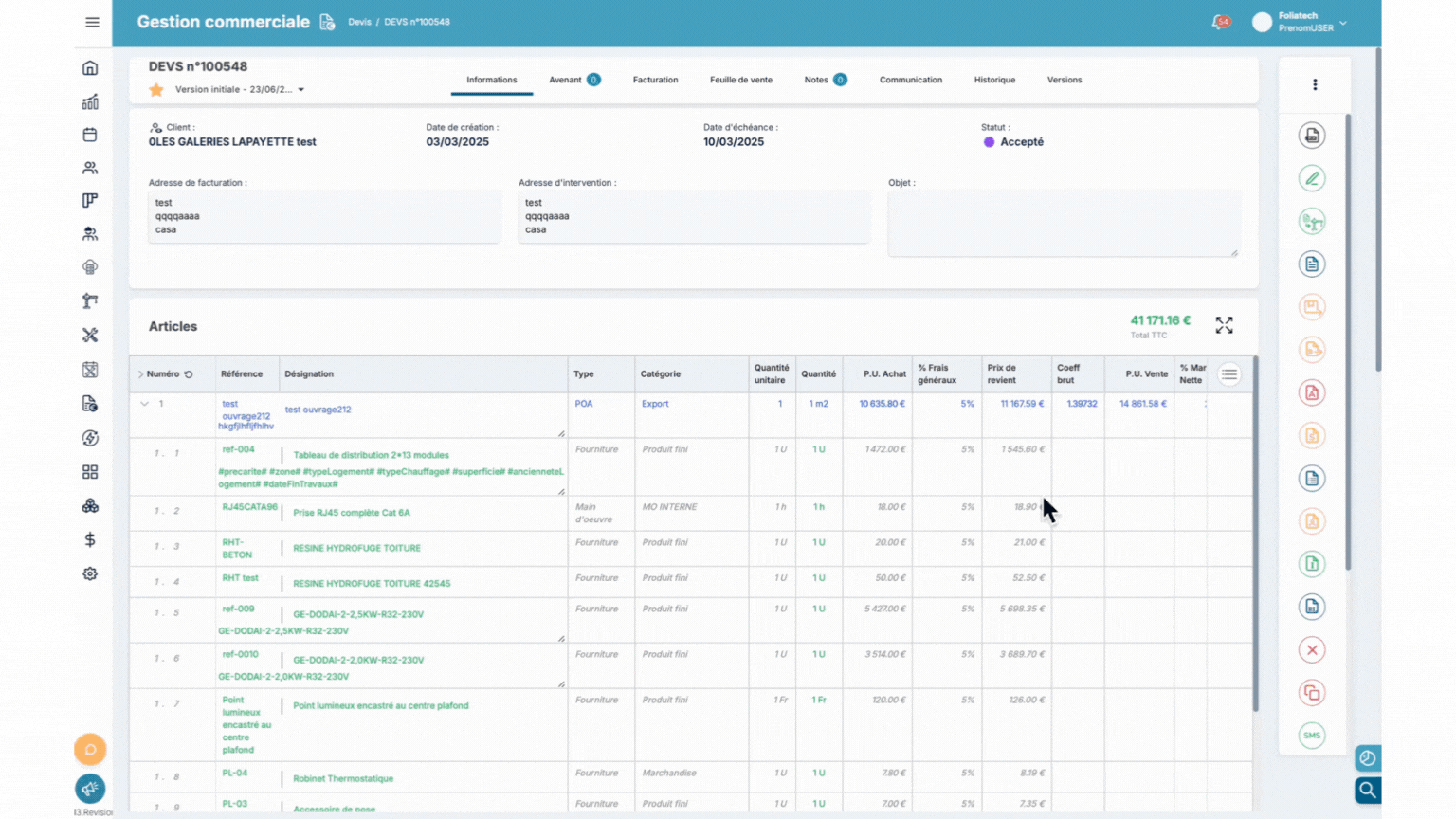Click into the Objet text field
This screenshot has height=819, width=1456.
pyautogui.click(x=1063, y=224)
